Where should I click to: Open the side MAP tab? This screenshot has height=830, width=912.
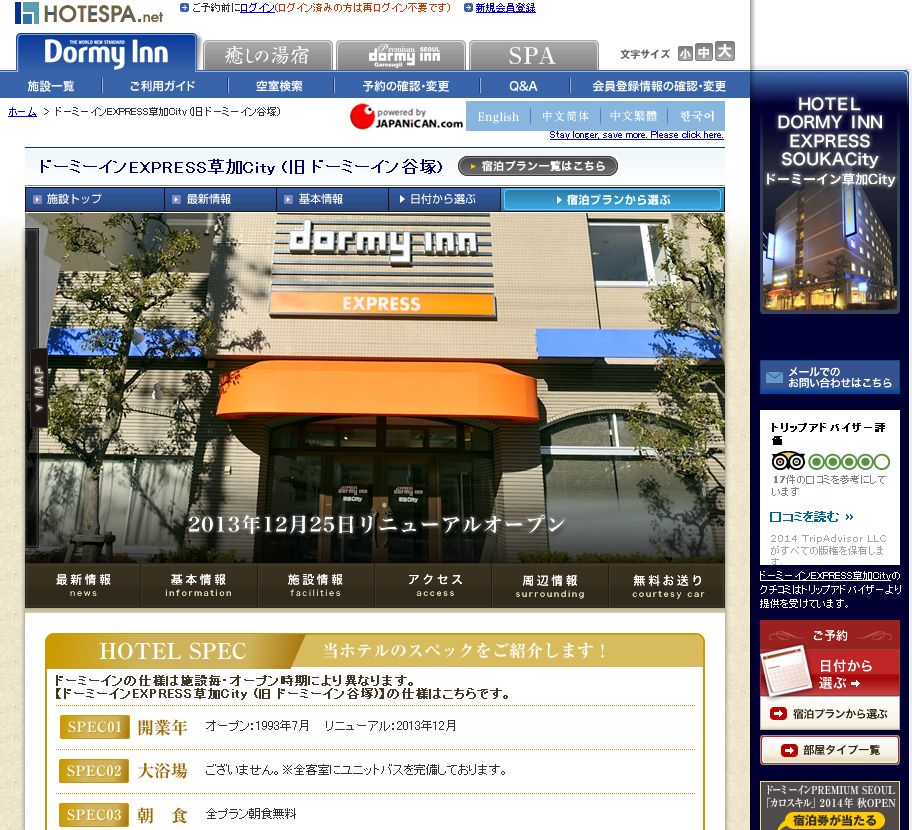point(38,388)
